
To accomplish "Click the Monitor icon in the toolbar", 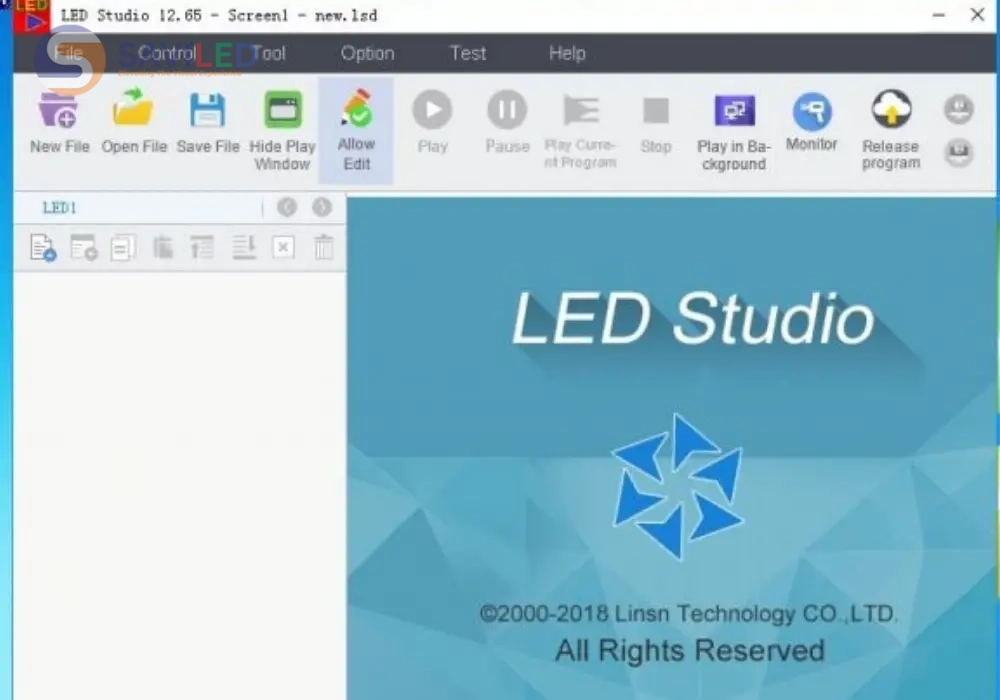I will pos(811,112).
